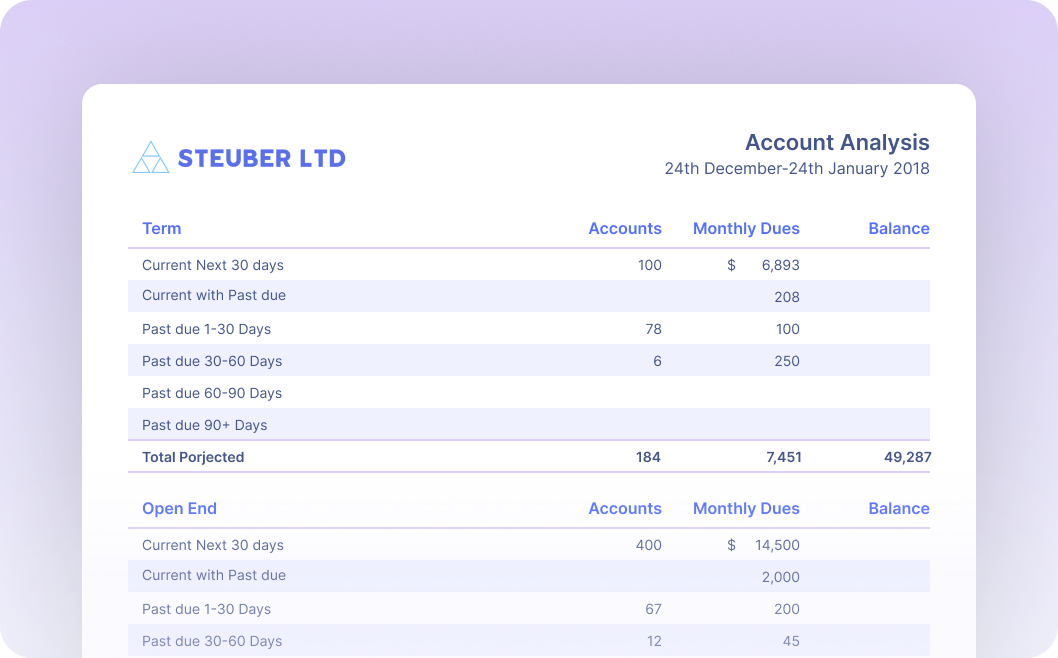Click Monthly Dues header in Term table

click(x=746, y=228)
